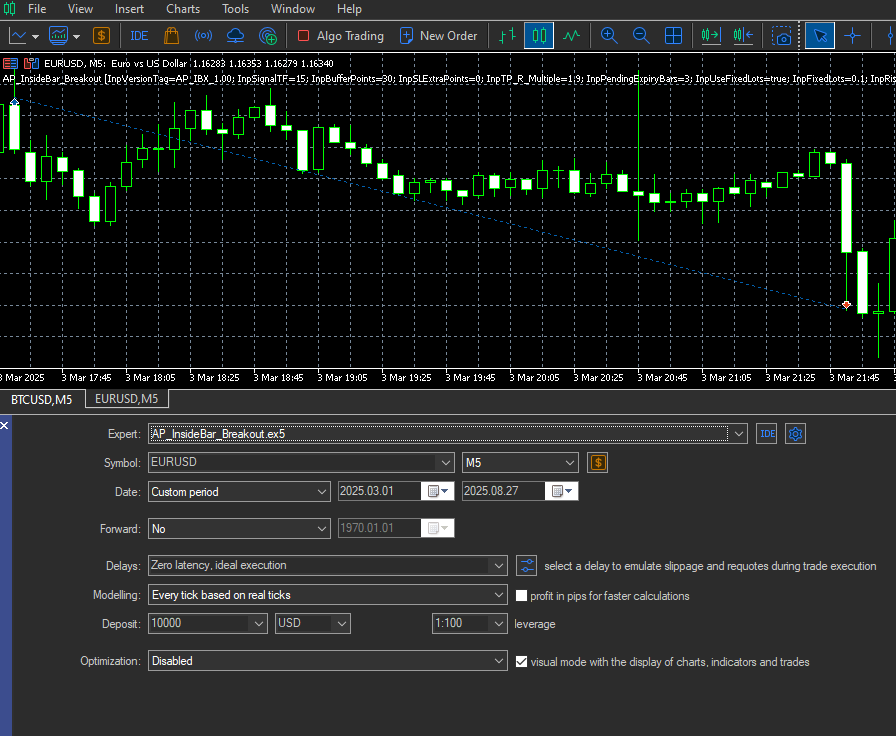
Task: Switch to the BTCUSD,M5 chart tab
Action: [x=42, y=399]
